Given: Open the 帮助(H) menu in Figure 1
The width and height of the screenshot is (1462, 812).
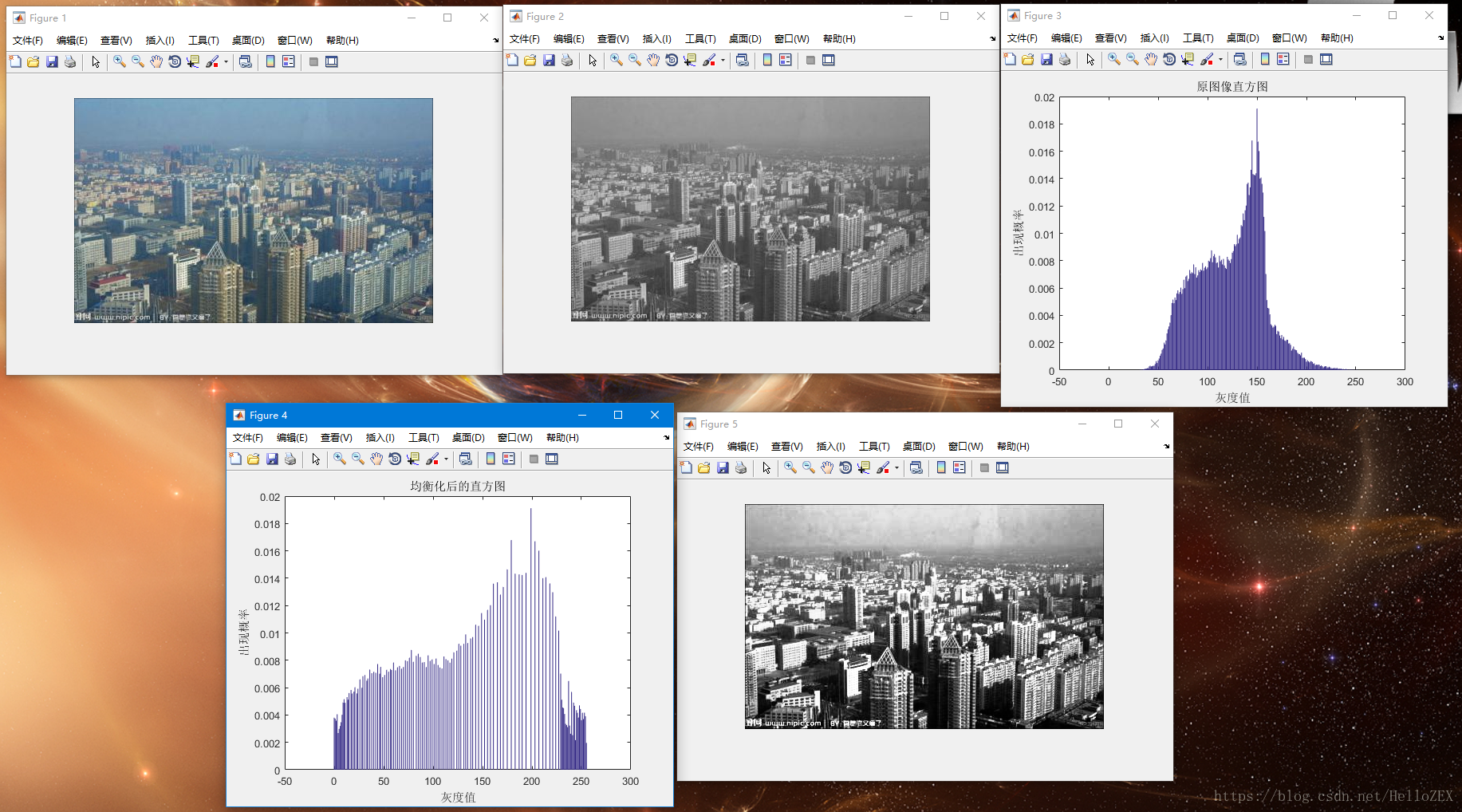Looking at the screenshot, I should pyautogui.click(x=342, y=41).
